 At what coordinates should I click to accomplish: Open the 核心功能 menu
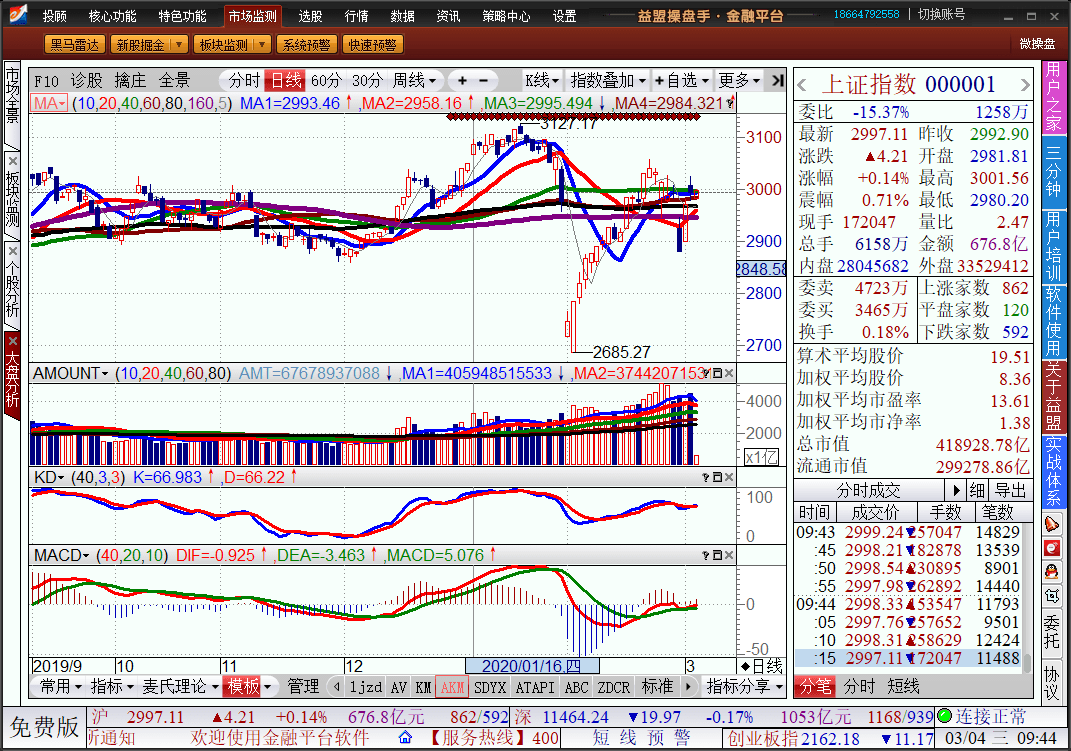pos(112,16)
